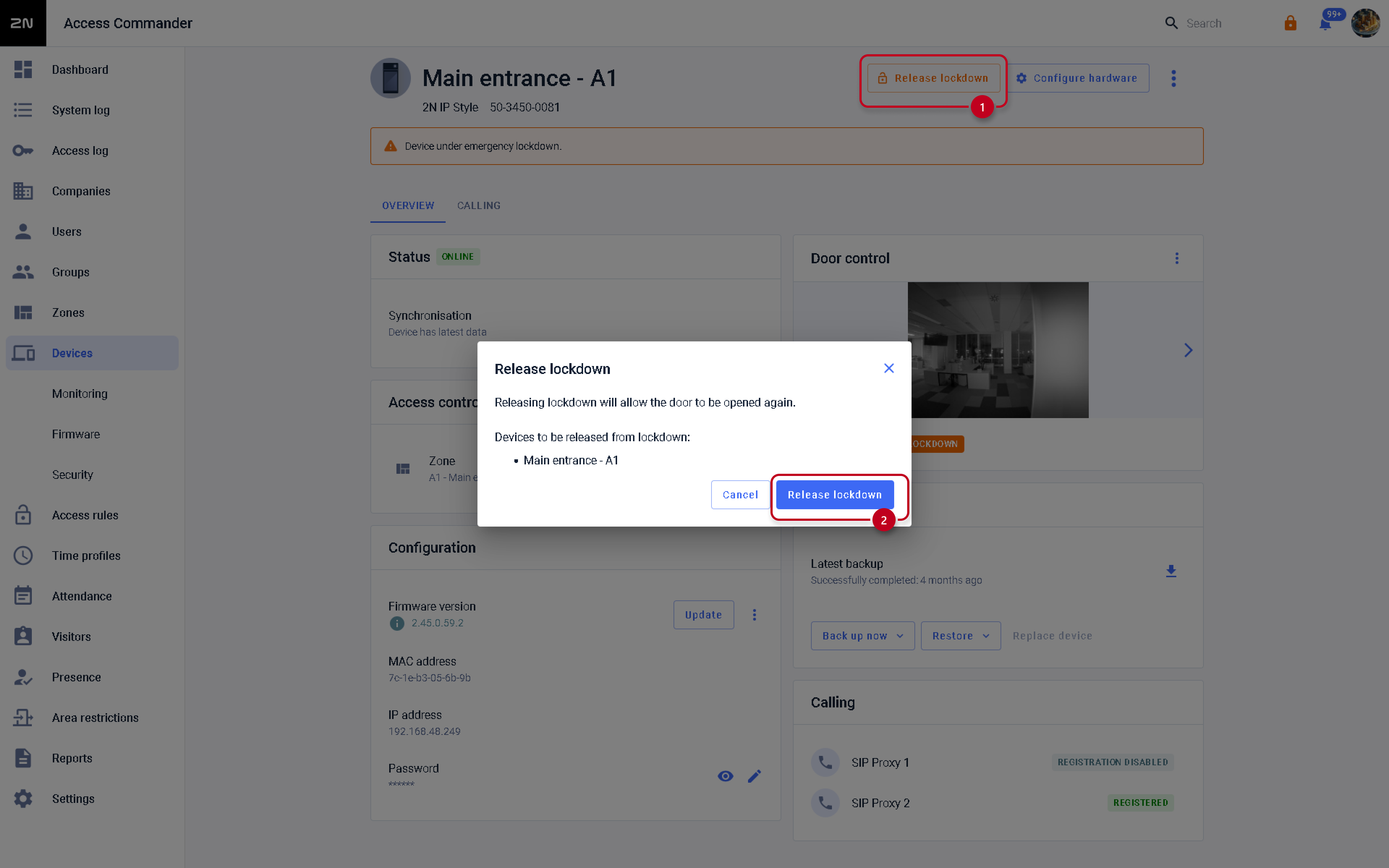Click the Access rules lock icon
The width and height of the screenshot is (1389, 868).
(x=23, y=515)
